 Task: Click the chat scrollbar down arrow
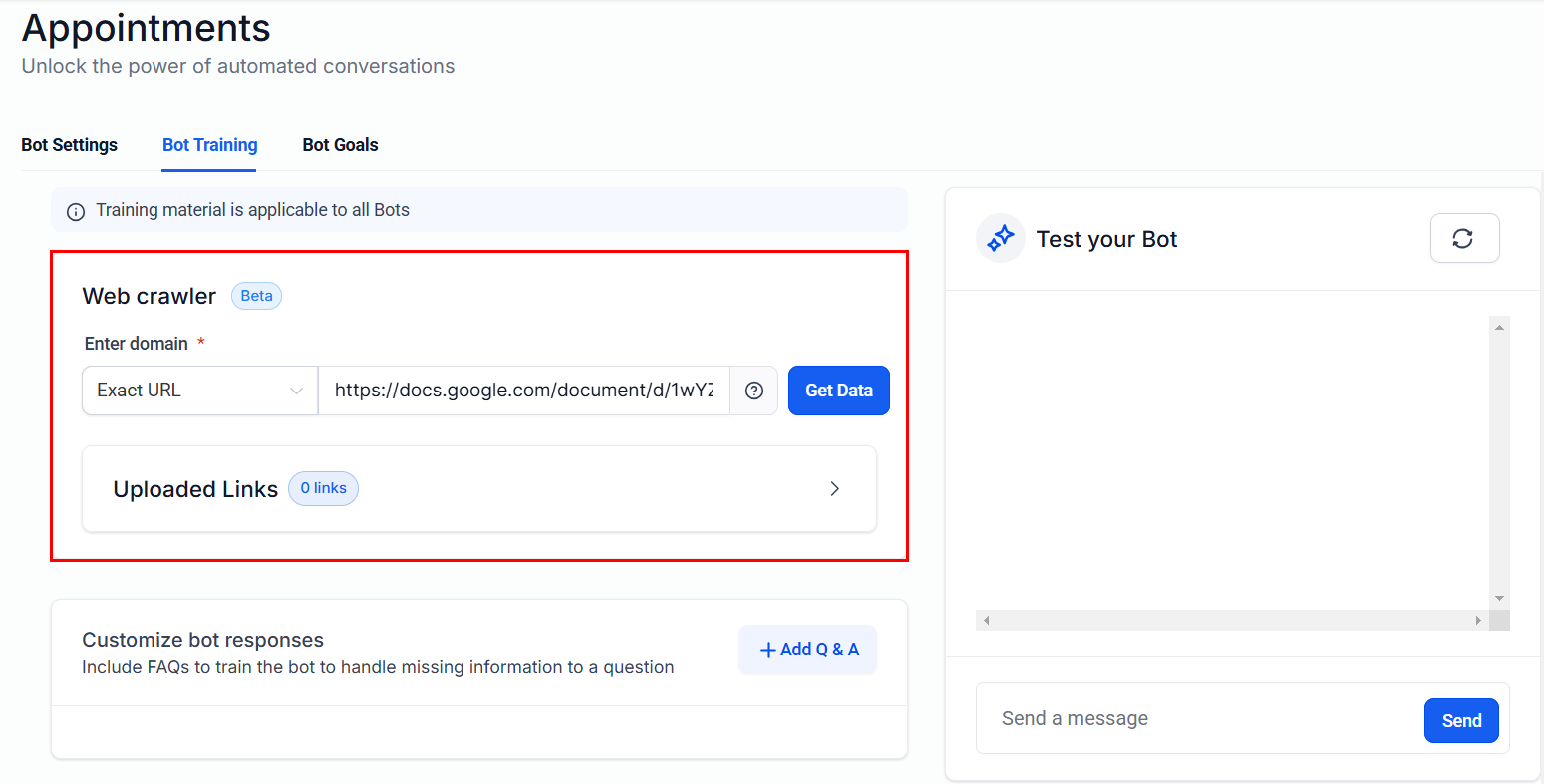1499,599
